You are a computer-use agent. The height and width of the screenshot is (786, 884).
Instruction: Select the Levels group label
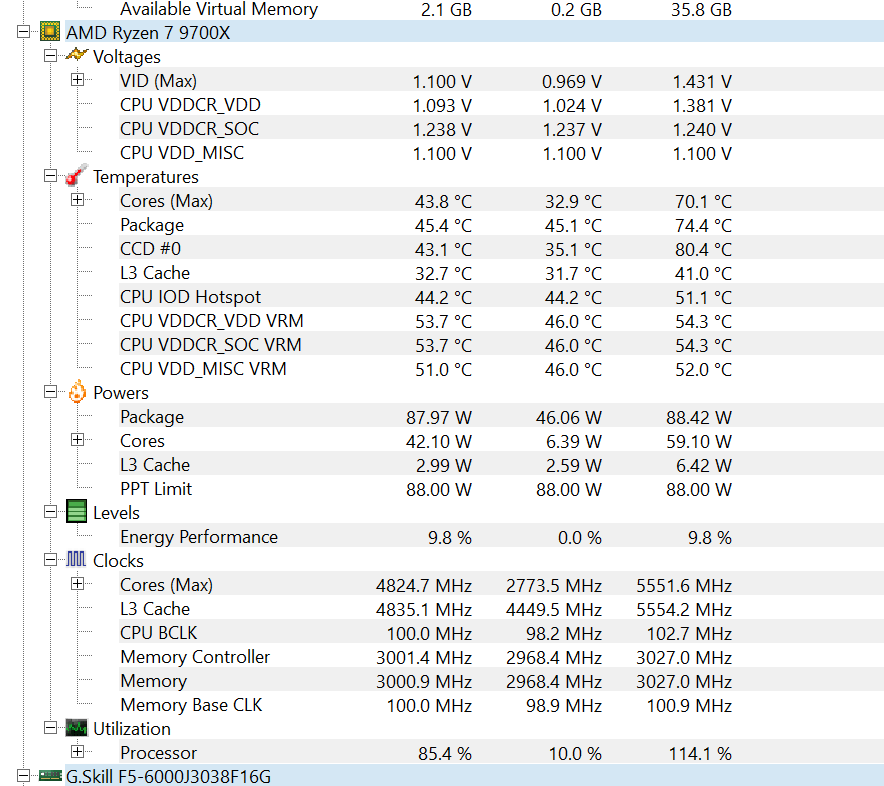pos(116,513)
